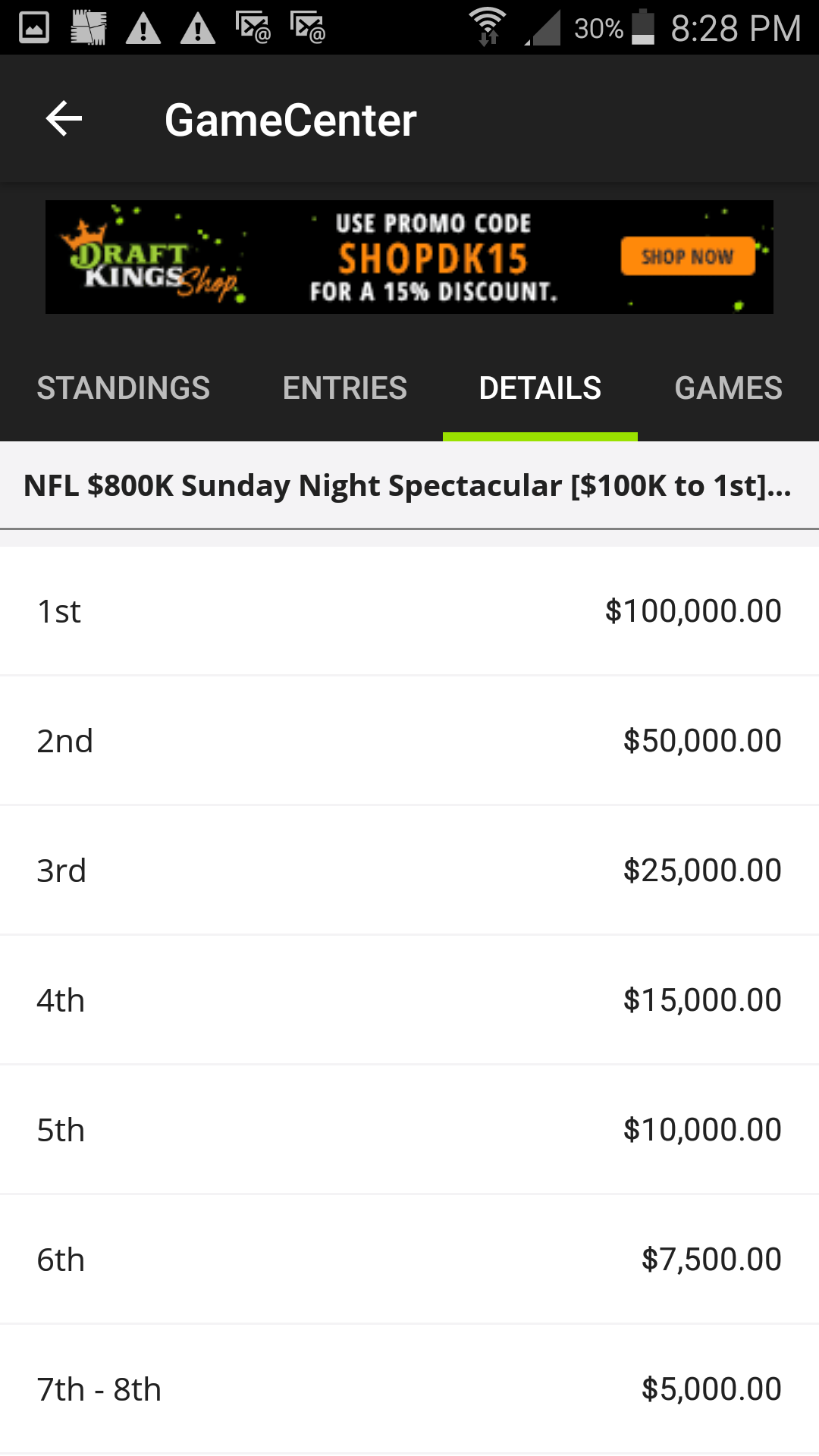Tap the NFL $800K Sunday Night Spectacular title

pos(408,485)
